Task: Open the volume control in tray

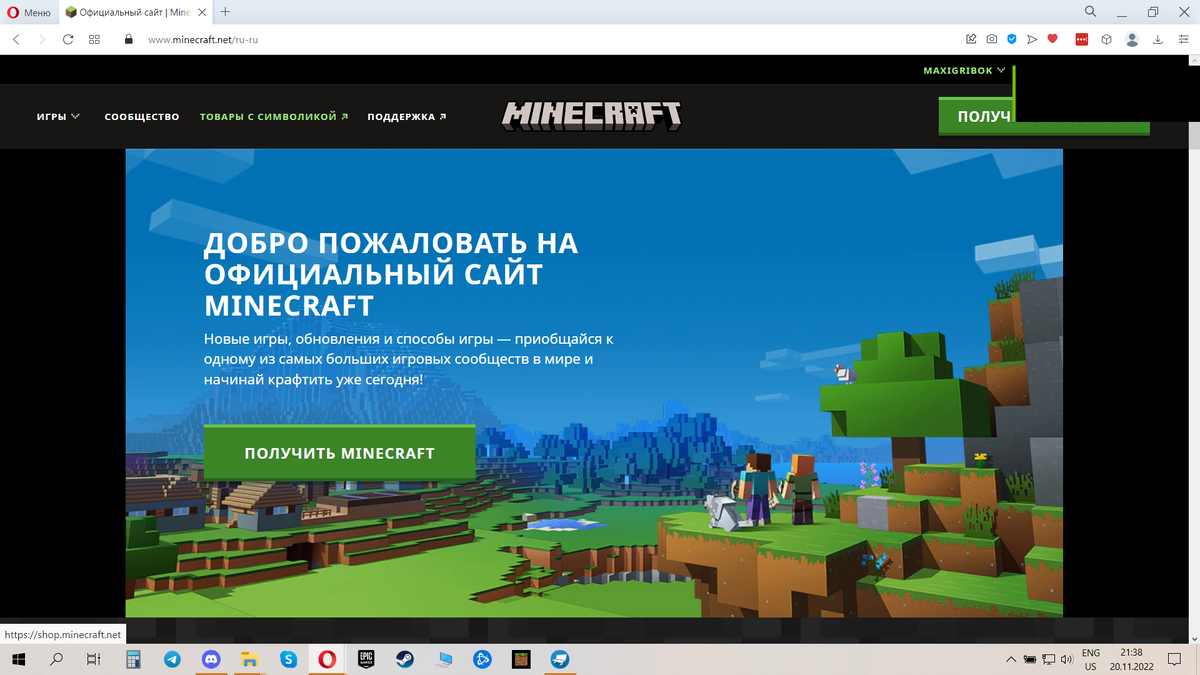Action: tap(1066, 659)
